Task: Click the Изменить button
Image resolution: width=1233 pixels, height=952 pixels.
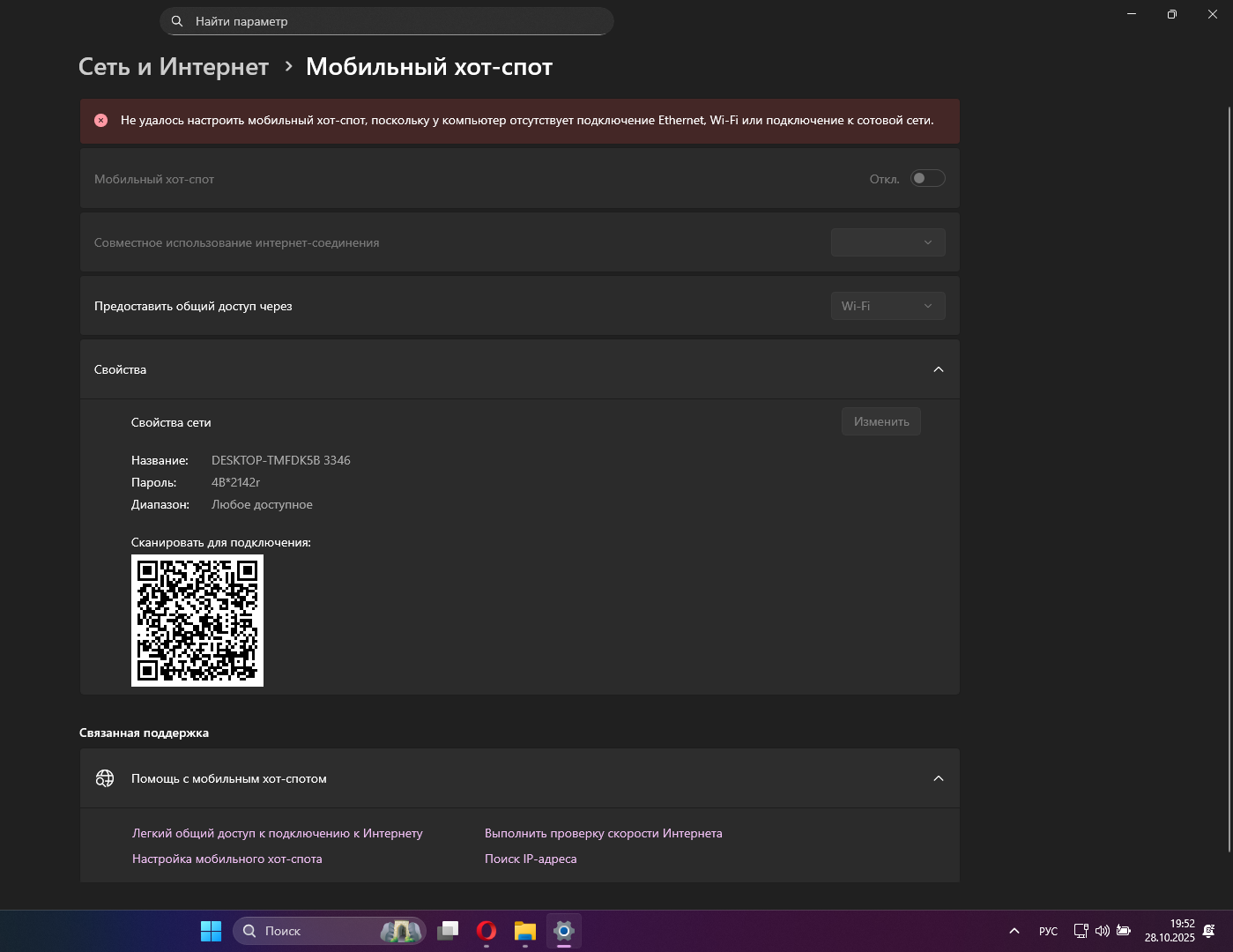Action: coord(881,421)
